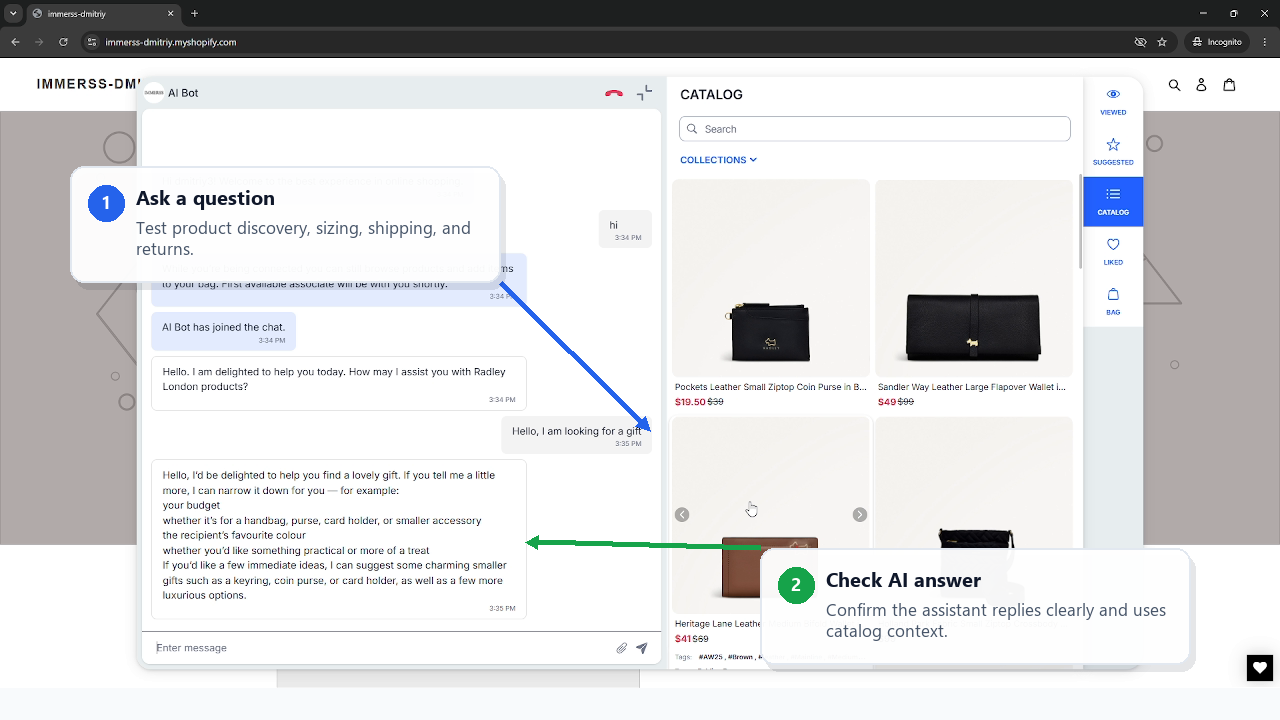Click the 'How may I assist you' bot message

tap(339, 383)
